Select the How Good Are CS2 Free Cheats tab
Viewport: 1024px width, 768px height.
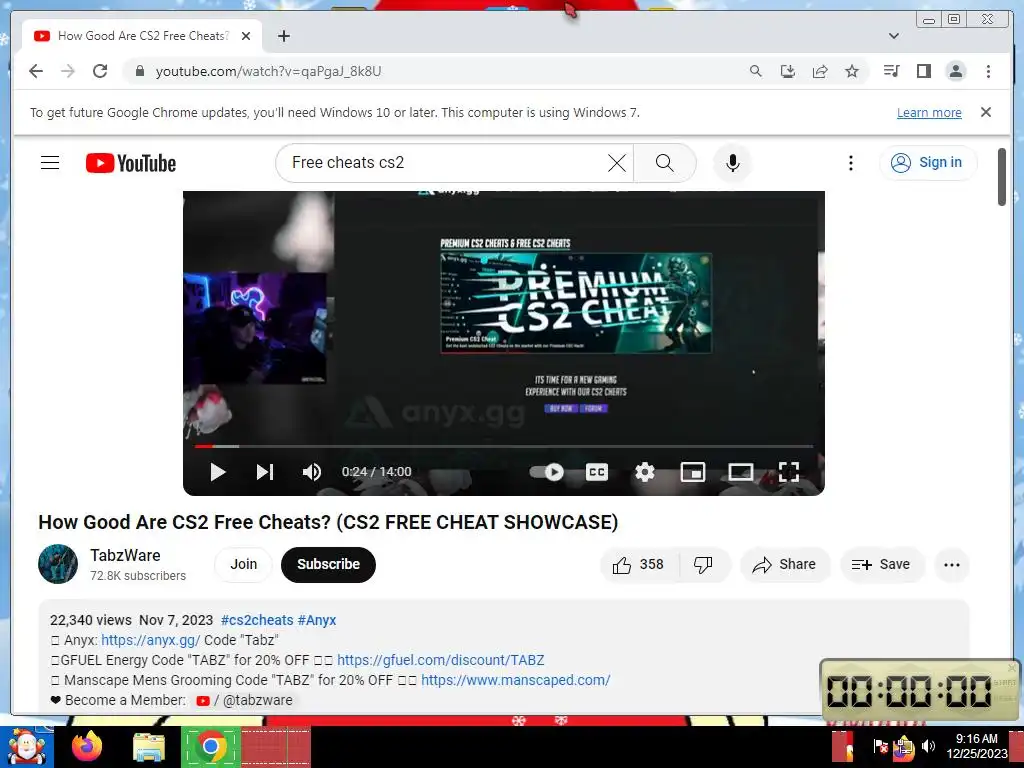coord(143,36)
